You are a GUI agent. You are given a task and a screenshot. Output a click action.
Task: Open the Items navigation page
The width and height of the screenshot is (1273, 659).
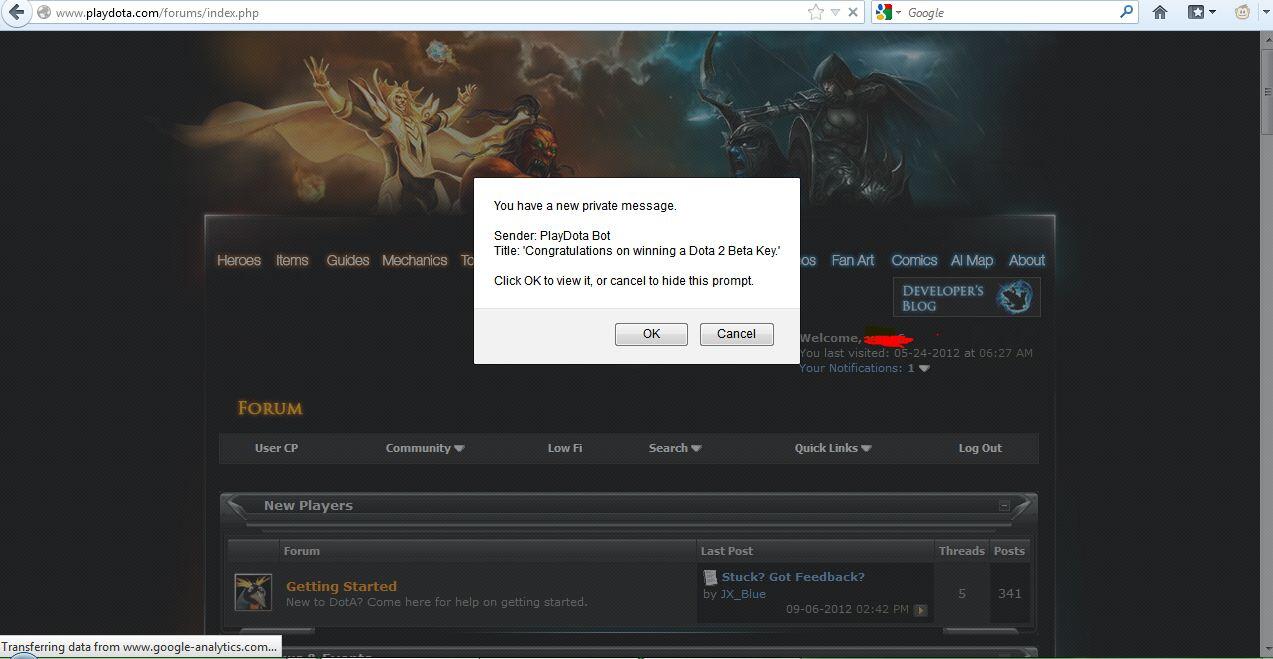tap(292, 260)
